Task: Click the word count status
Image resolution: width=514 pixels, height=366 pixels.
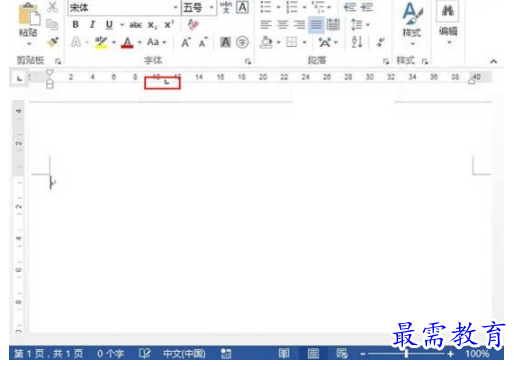Action: tap(110, 353)
